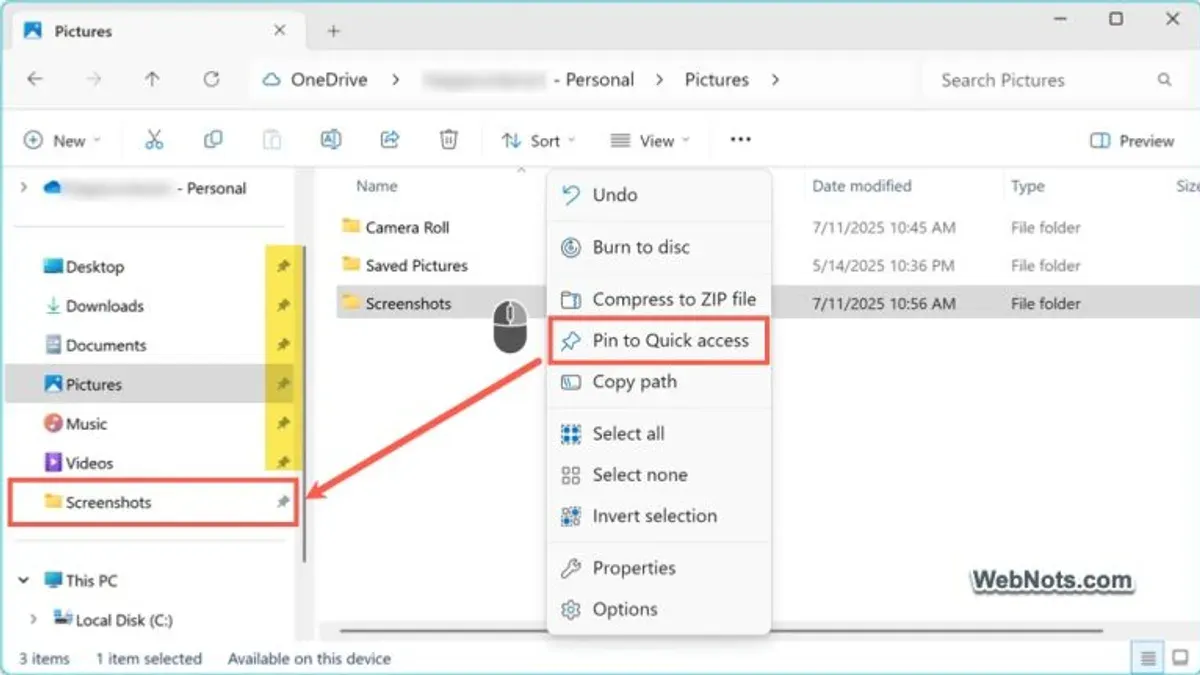Click Pictures in the address breadcrumb
The height and width of the screenshot is (675, 1200).
pos(716,80)
